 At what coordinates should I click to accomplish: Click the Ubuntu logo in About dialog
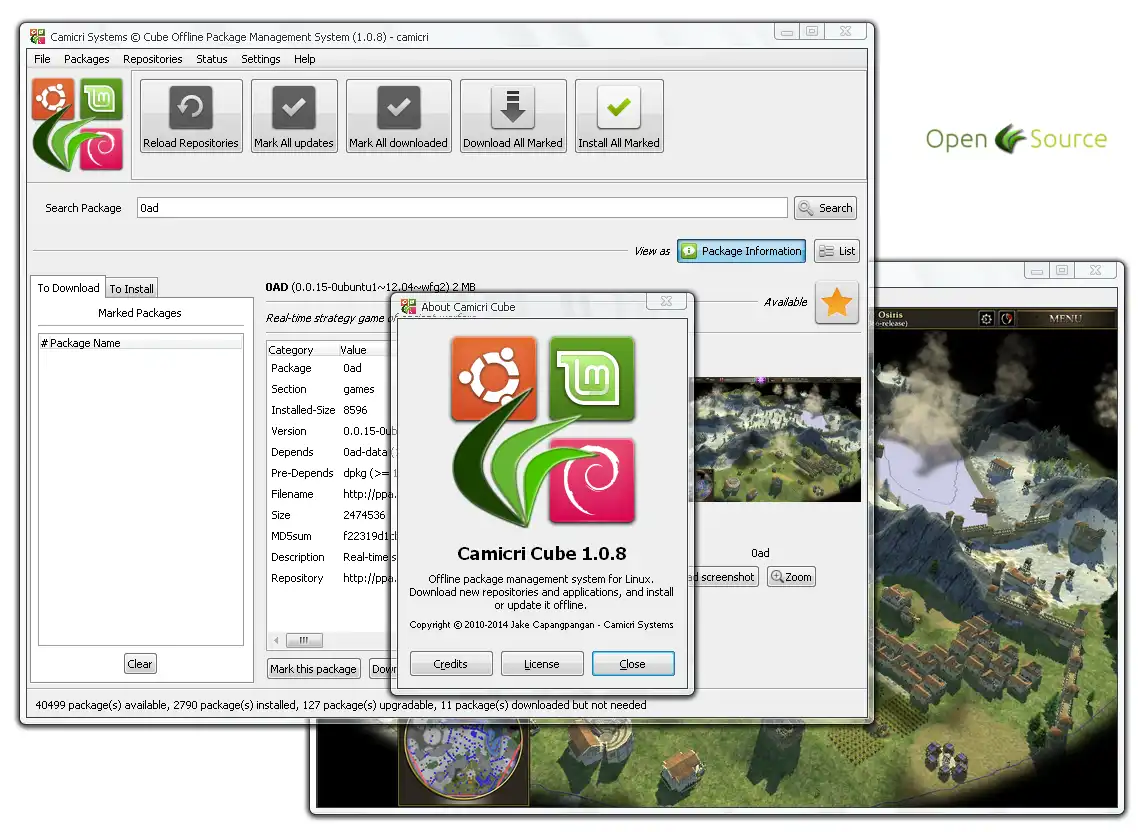(494, 378)
